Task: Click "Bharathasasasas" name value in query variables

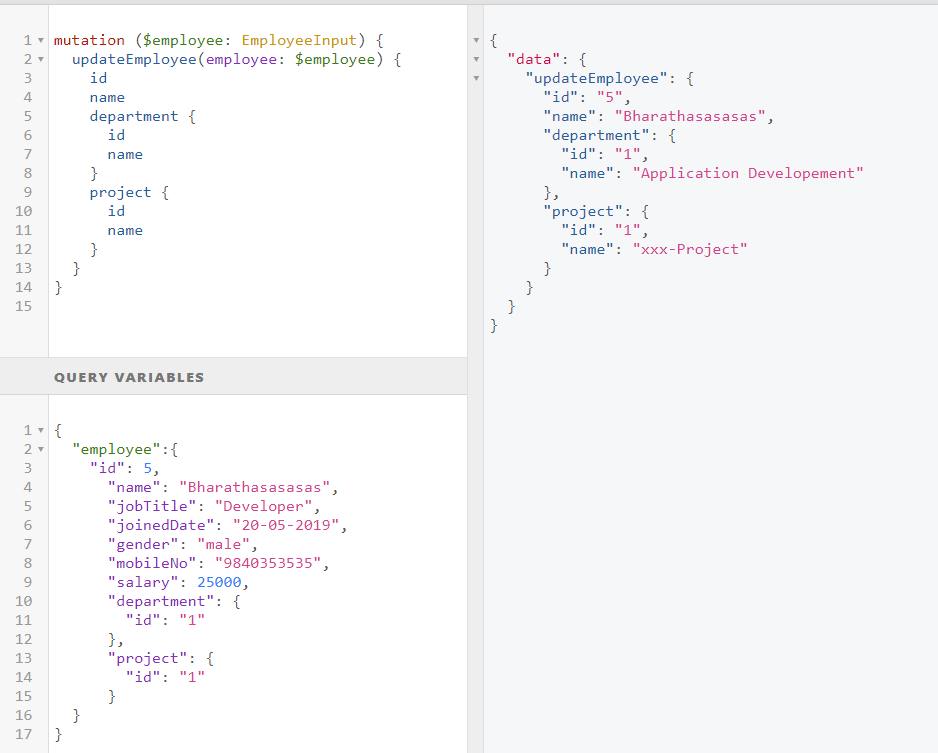Action: (255, 487)
